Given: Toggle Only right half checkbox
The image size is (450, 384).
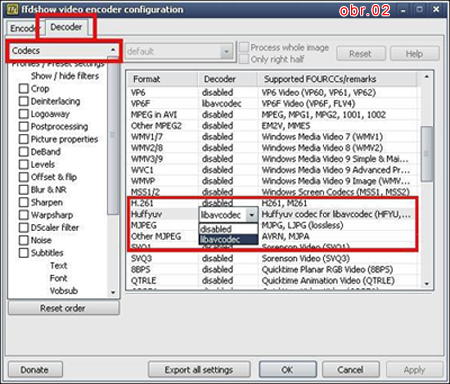Looking at the screenshot, I should click(244, 59).
